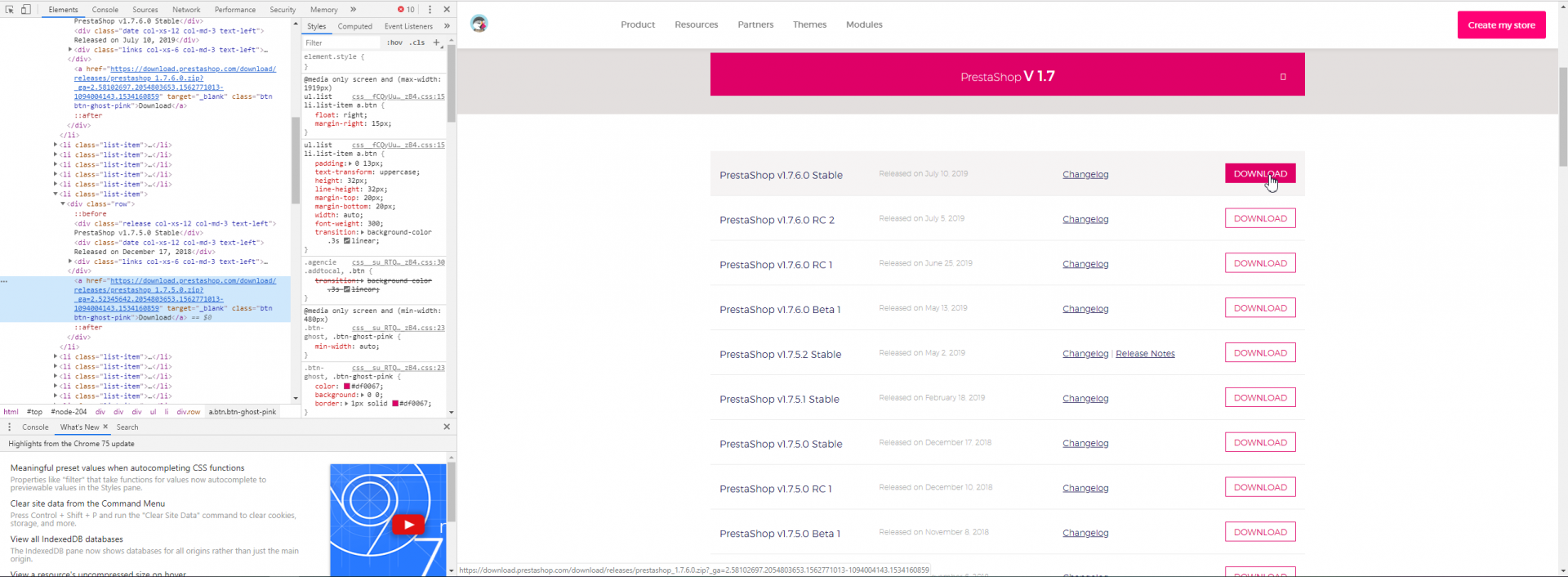Open Changelog for v1.7.5.1 Stable
Image resolution: width=1568 pixels, height=577 pixels.
tap(1085, 398)
